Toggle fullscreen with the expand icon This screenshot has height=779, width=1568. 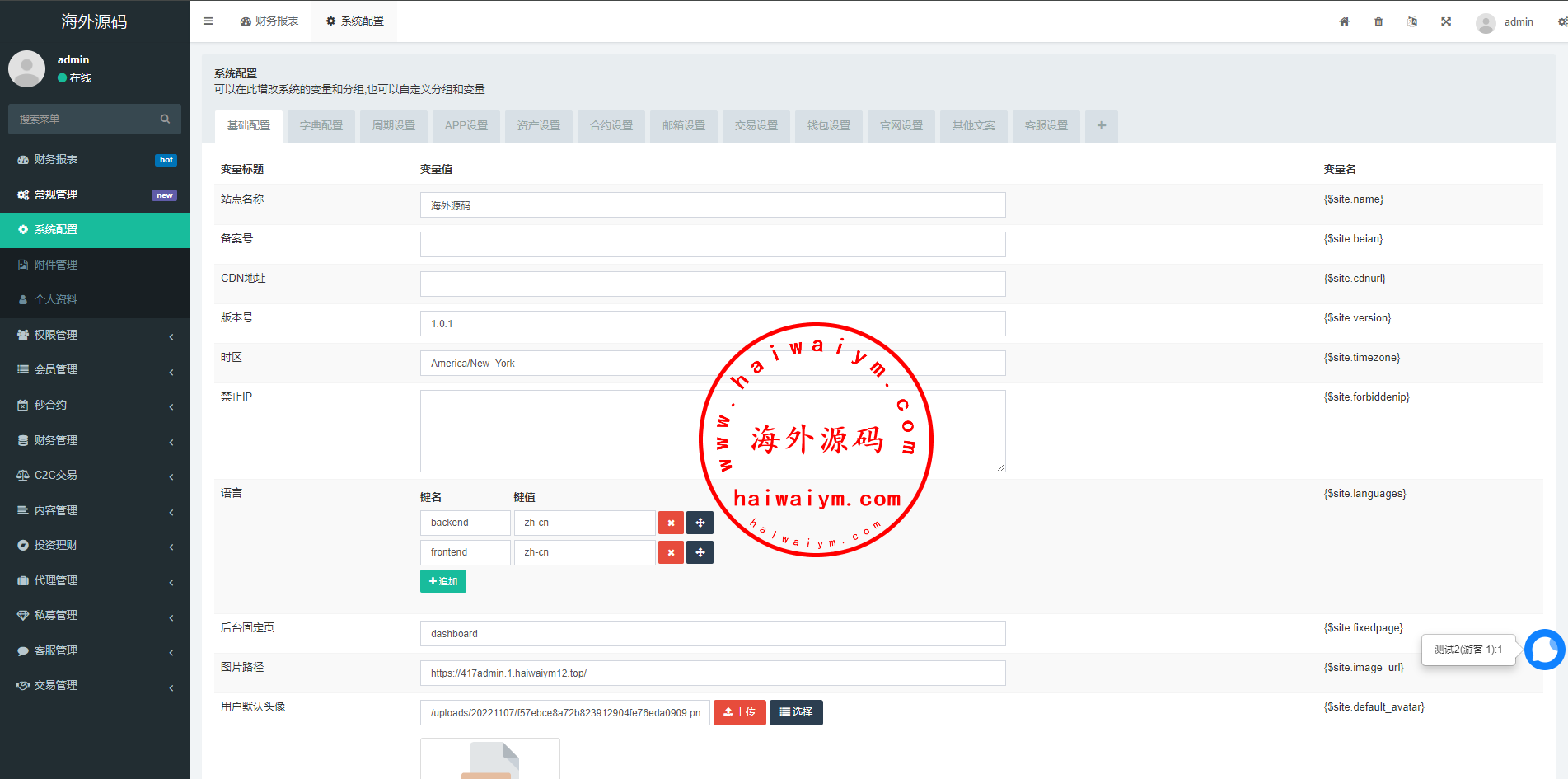[1446, 22]
